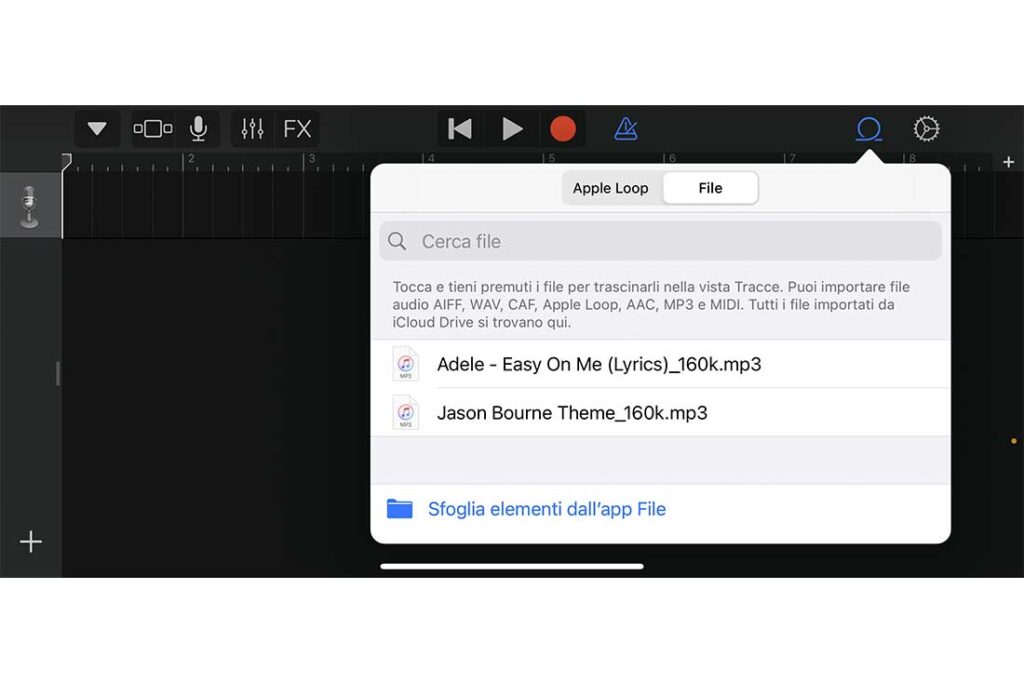
Task: Close the Loop Browser via loop icon
Action: 869,129
